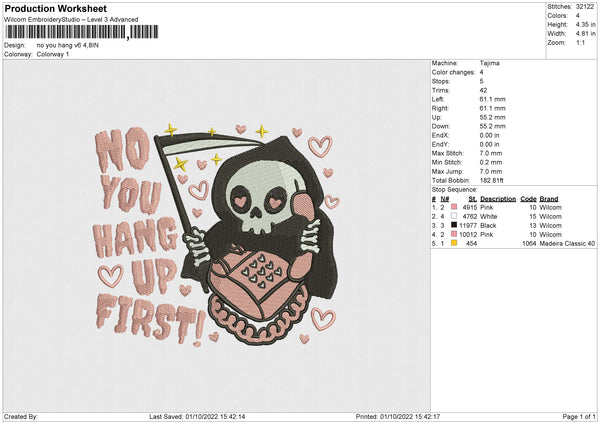The image size is (600, 424).
Task: Click the '55.2 mm' value beside Down
Action: pyautogui.click(x=492, y=126)
